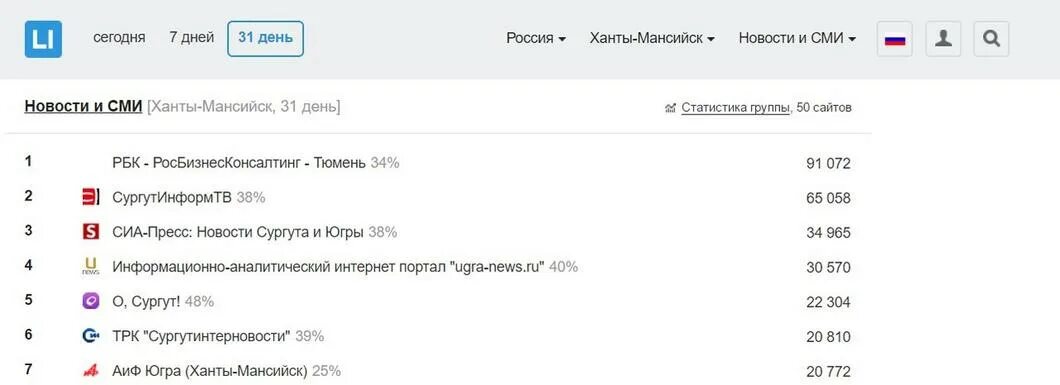Click the purple О, Сургут! favicon

point(91,301)
